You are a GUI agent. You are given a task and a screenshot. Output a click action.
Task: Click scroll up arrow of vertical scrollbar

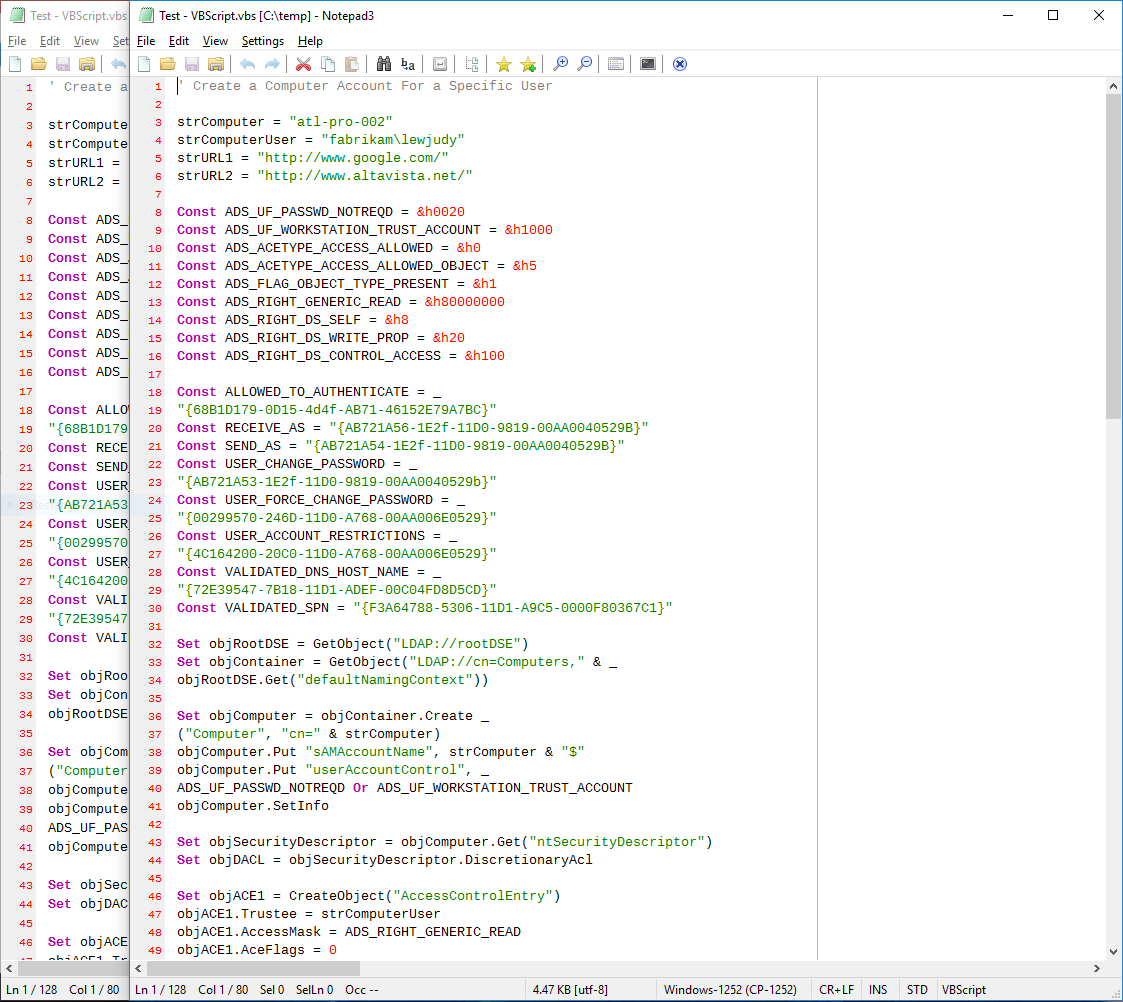click(x=1113, y=86)
